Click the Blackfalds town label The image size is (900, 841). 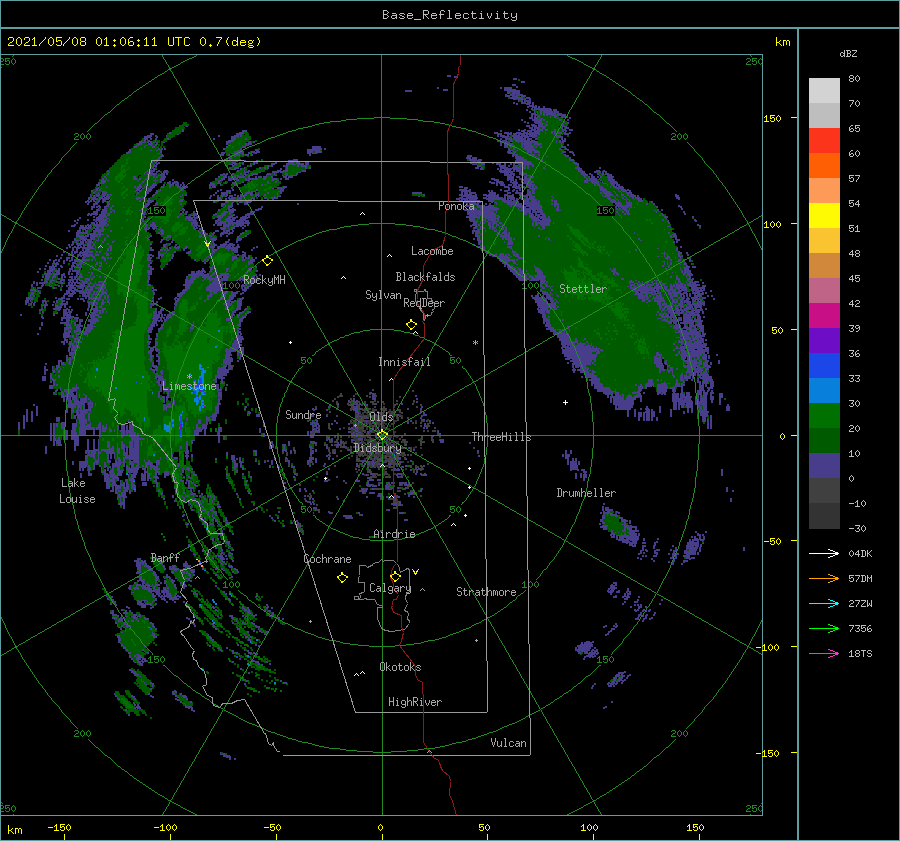[425, 277]
